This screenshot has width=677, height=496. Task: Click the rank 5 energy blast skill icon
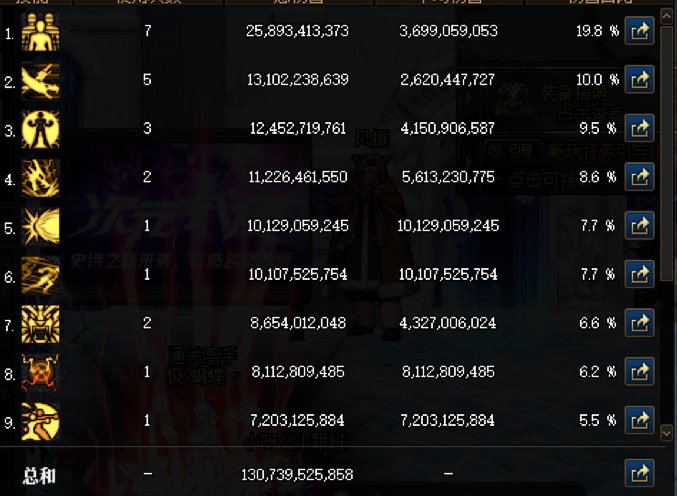click(41, 227)
